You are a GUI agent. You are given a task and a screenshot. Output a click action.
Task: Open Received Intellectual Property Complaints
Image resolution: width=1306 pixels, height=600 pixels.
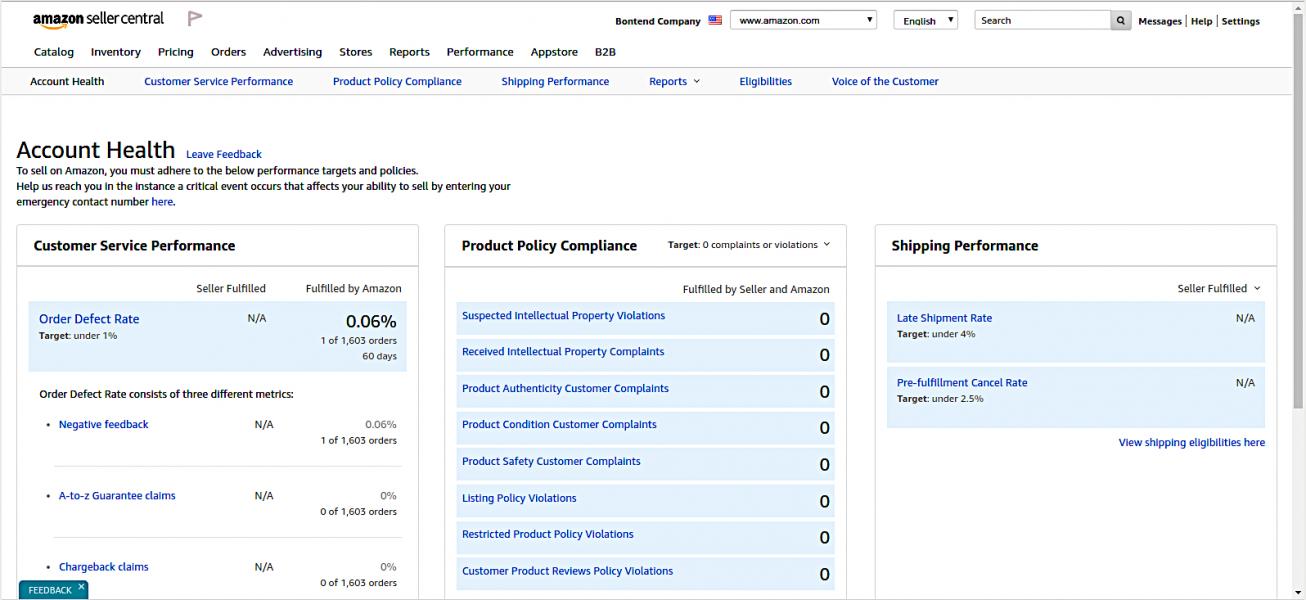563,352
